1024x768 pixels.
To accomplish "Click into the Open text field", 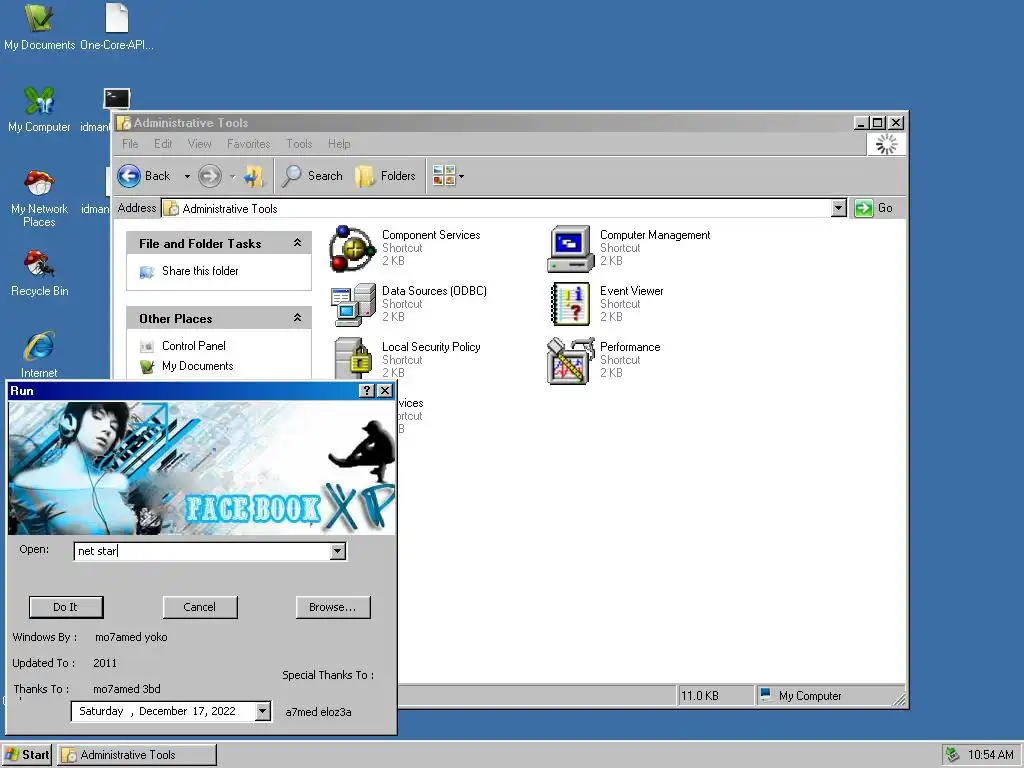I will pos(202,551).
